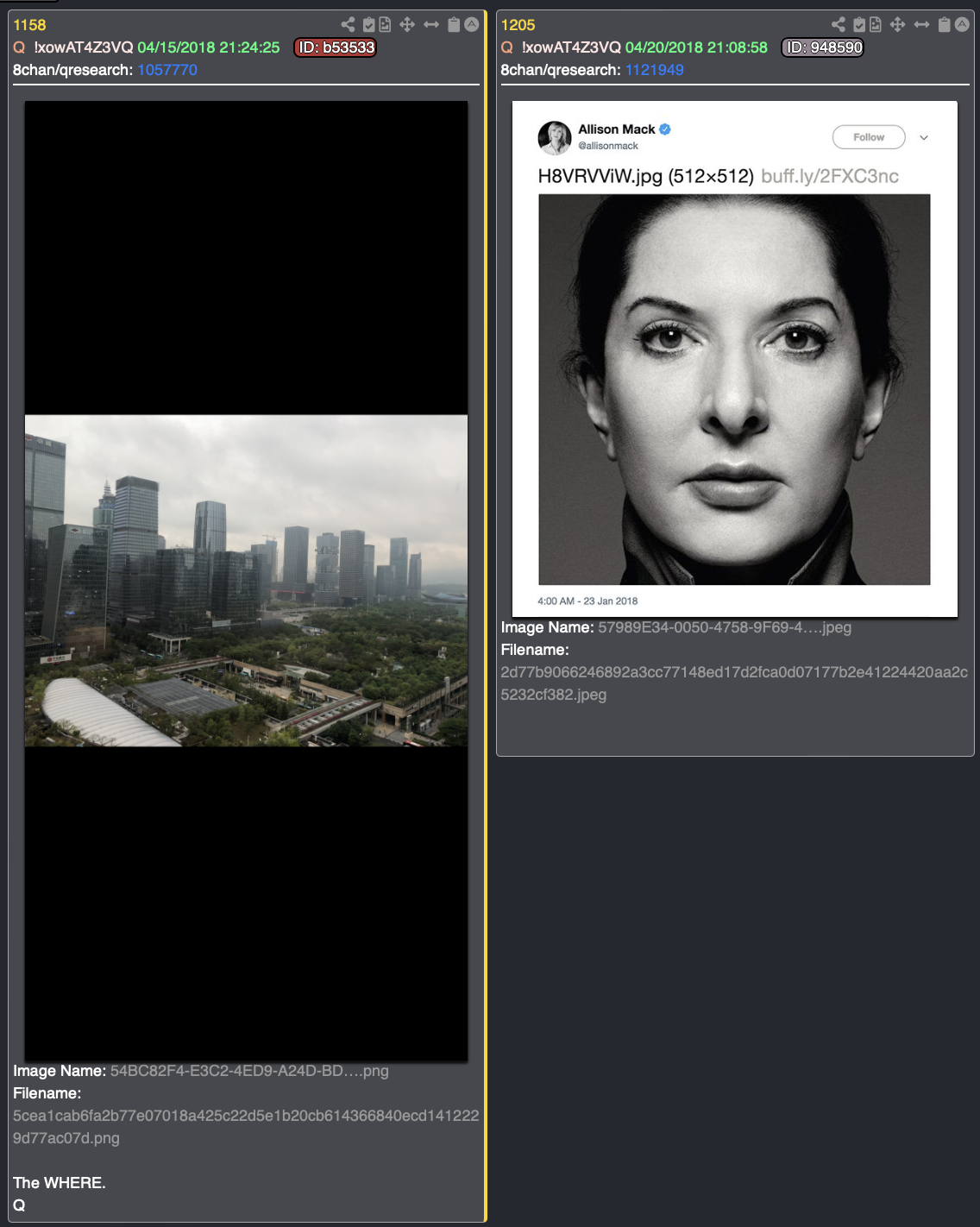
Task: Click orange Q icon on post 1158
Action: click(x=19, y=47)
